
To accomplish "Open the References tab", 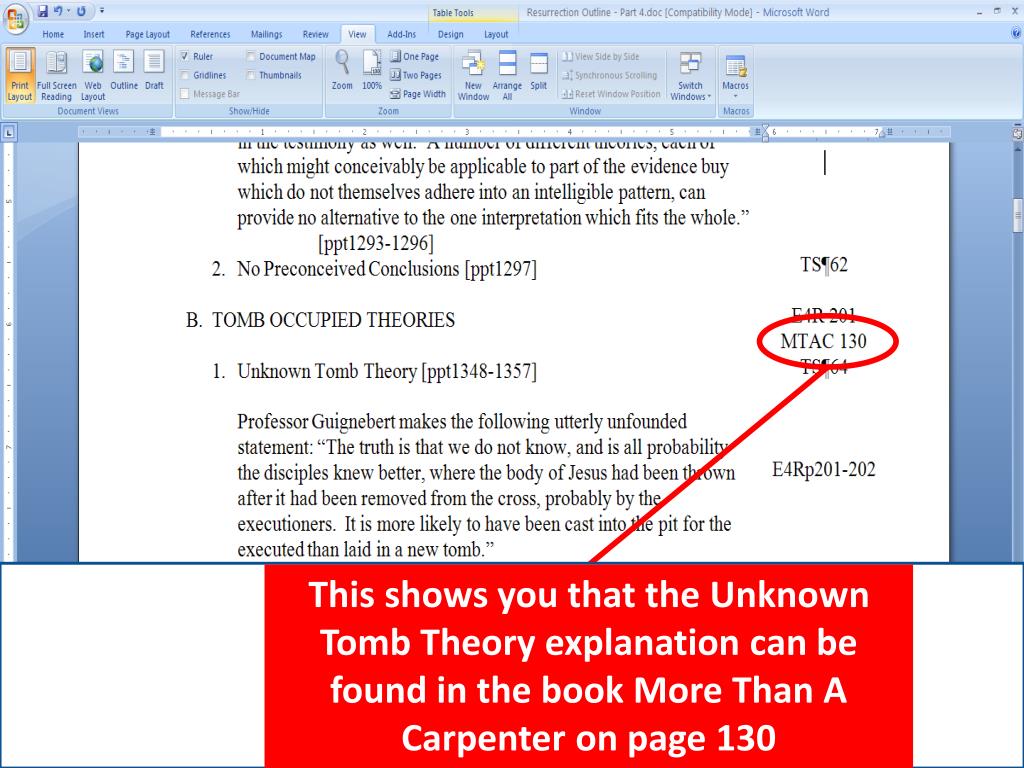I will coord(210,34).
